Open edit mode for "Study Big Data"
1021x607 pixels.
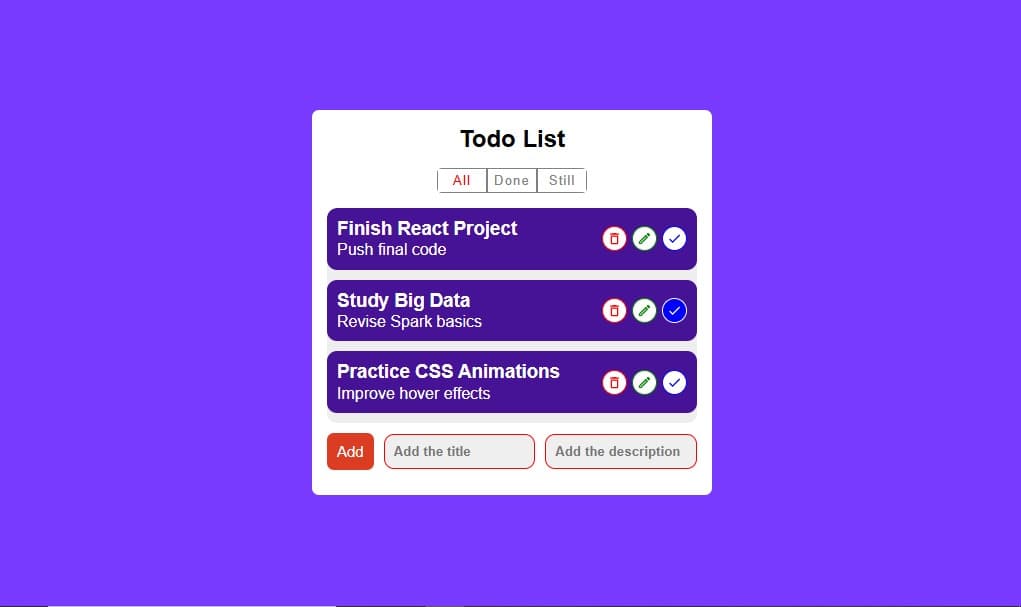[x=644, y=310]
